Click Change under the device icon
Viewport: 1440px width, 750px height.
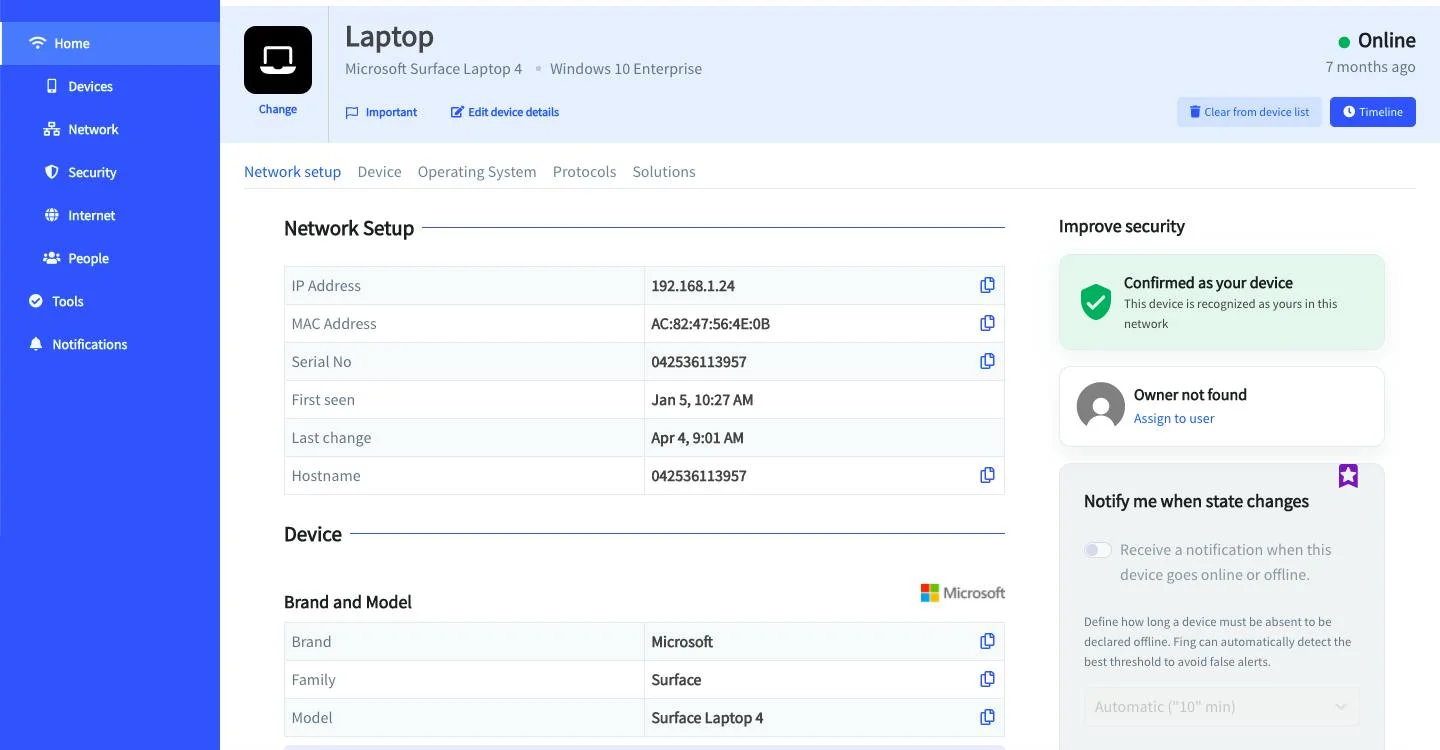[x=278, y=109]
